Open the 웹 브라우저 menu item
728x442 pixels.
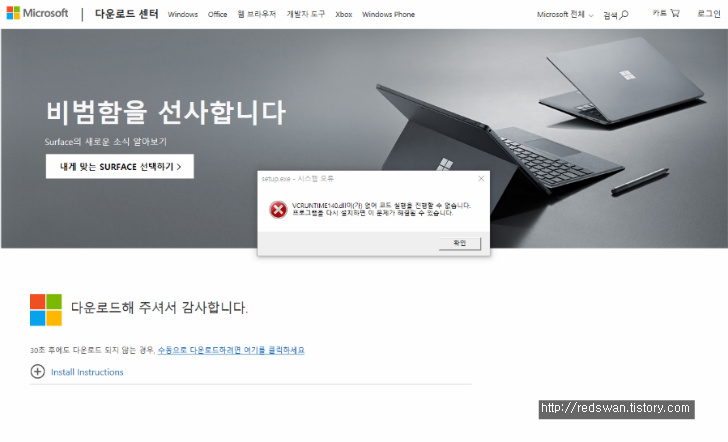pos(257,14)
